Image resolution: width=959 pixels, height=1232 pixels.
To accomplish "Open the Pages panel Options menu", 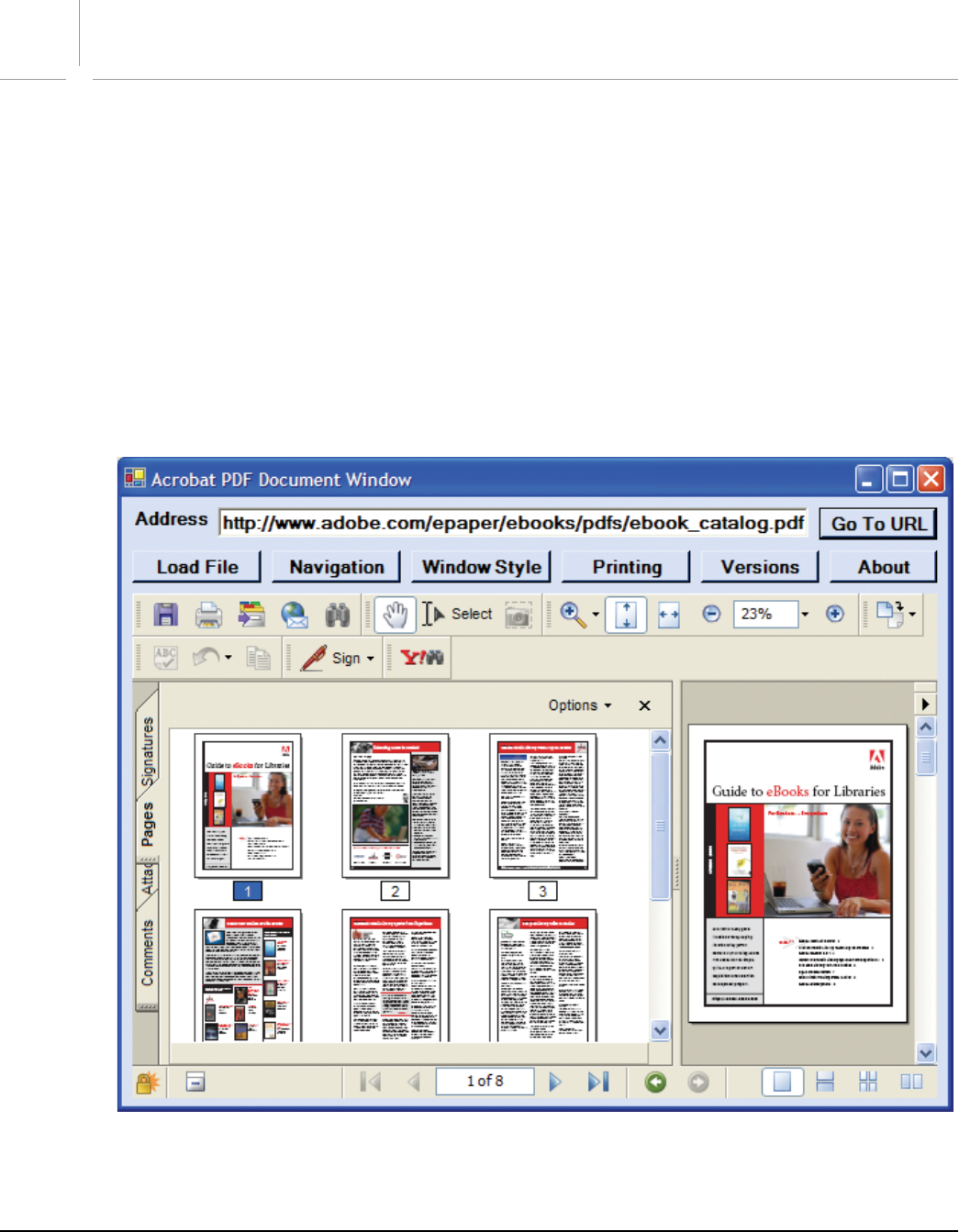I will [x=580, y=705].
